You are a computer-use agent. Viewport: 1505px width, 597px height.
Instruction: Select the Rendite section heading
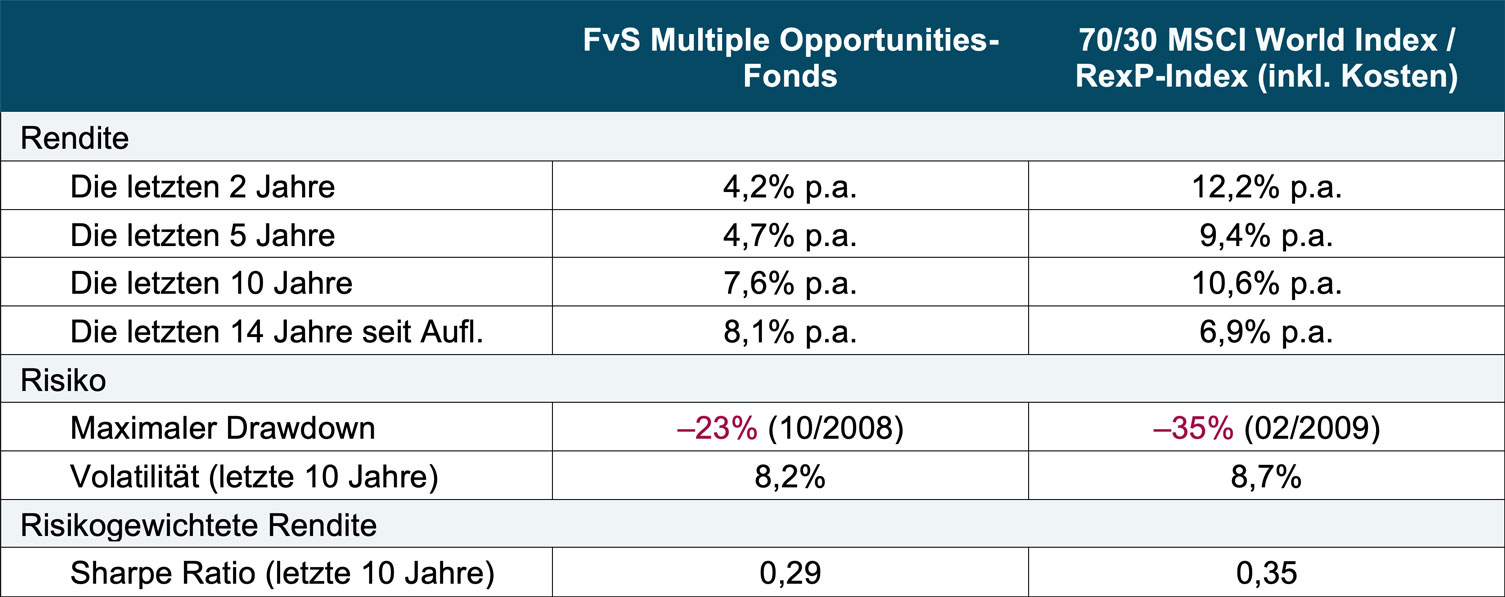point(75,138)
